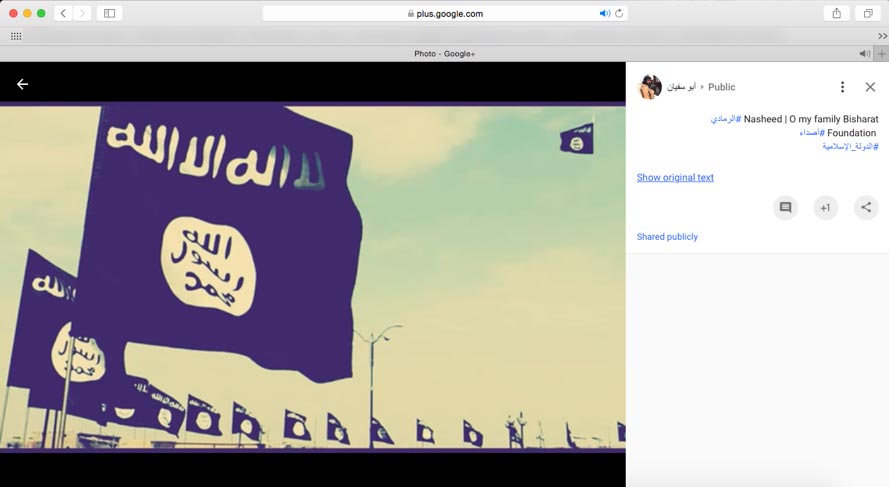Screen dimensions: 889x487
Task: Toggle the +1 button on the post
Action: (825, 208)
